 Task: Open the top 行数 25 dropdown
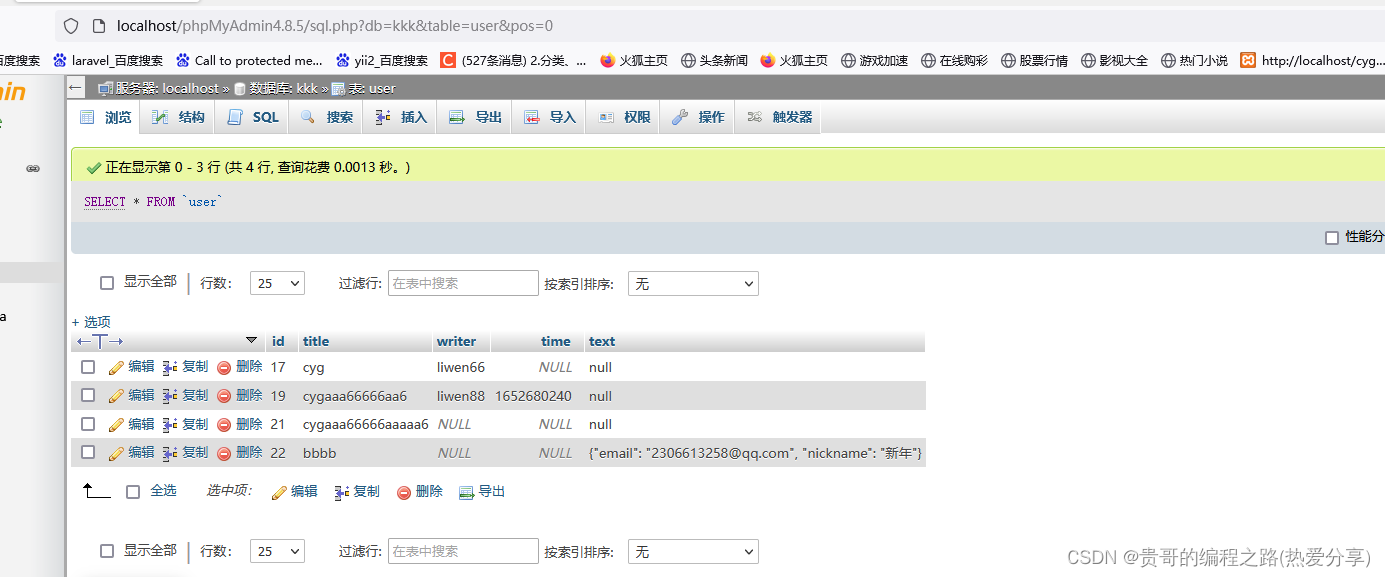(277, 283)
